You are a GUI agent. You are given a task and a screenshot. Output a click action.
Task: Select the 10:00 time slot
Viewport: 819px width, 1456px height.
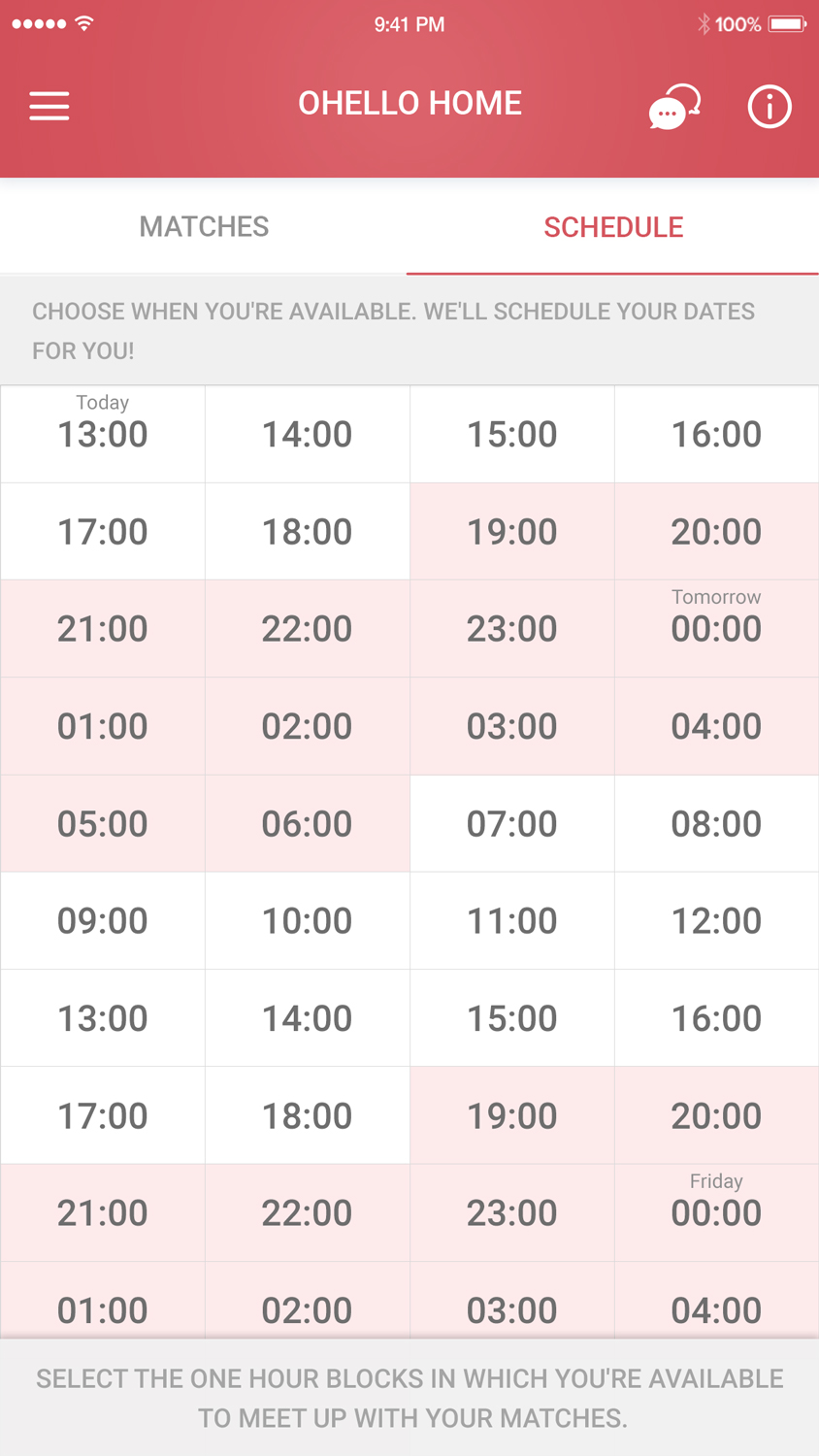307,921
